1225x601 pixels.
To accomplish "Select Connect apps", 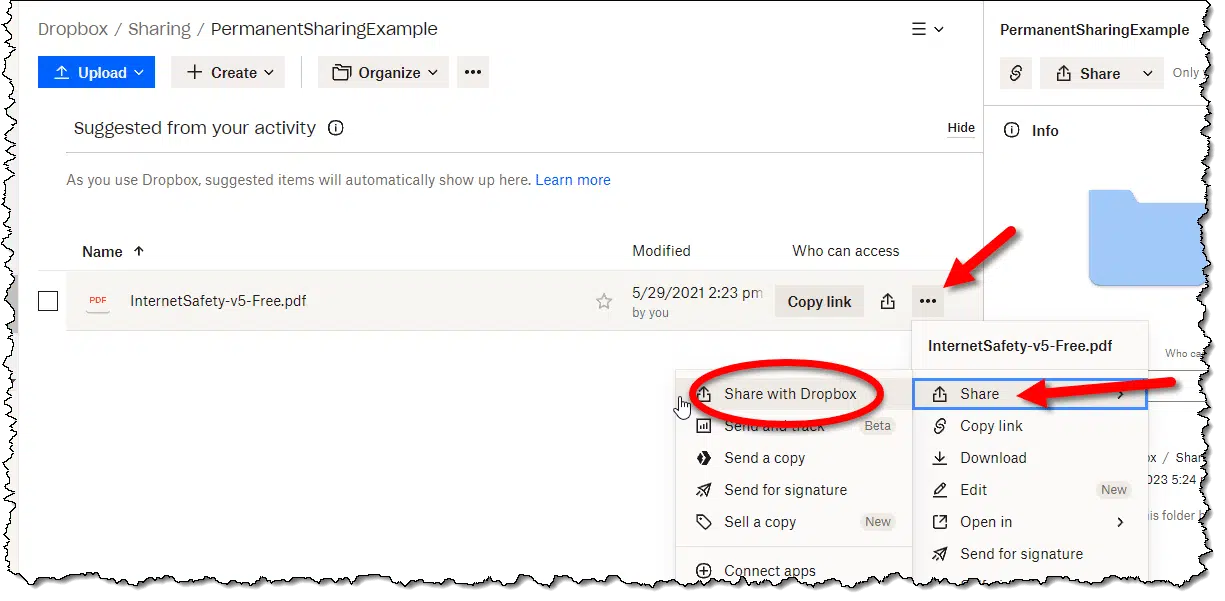I will [x=793, y=571].
